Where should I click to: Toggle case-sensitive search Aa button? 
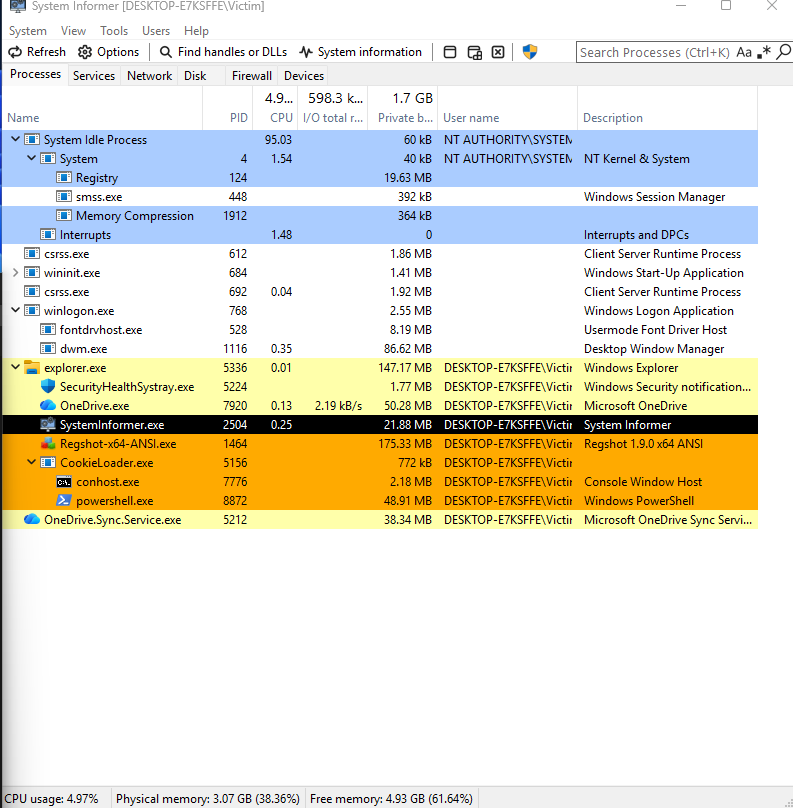point(744,52)
